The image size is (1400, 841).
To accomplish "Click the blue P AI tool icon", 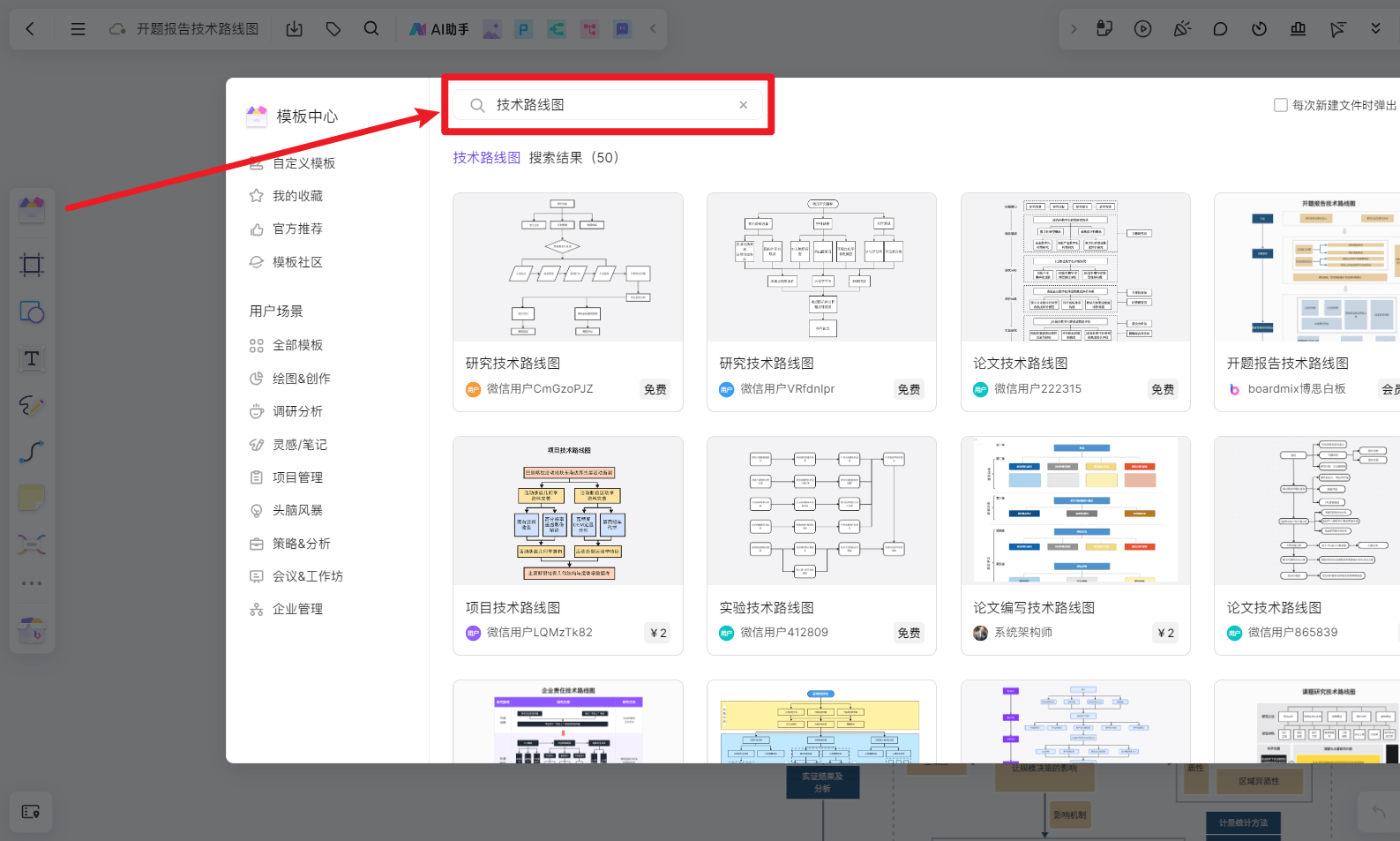I will click(524, 29).
